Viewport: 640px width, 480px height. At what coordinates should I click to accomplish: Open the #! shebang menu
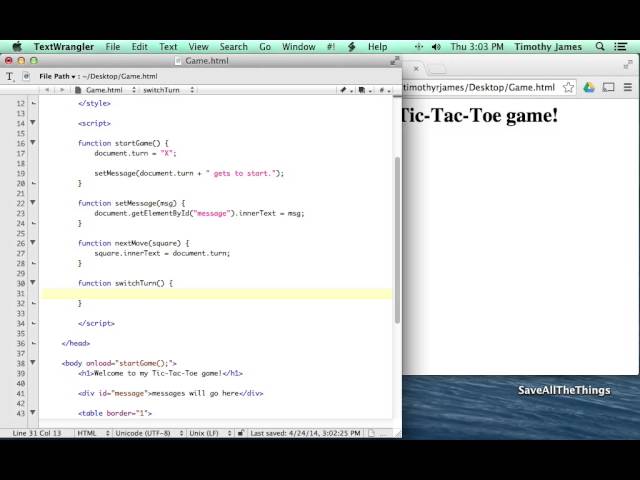point(331,47)
